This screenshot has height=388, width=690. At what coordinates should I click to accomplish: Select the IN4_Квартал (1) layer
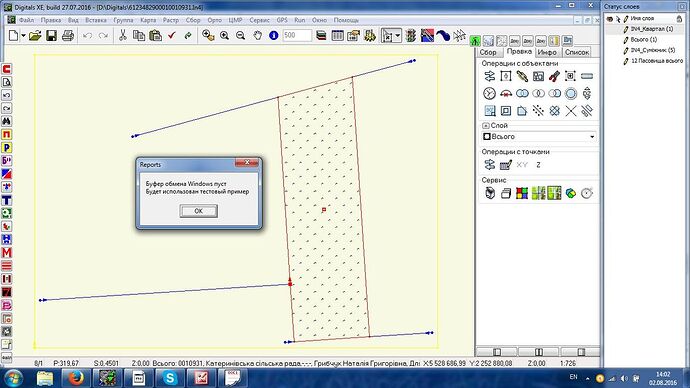[652, 29]
